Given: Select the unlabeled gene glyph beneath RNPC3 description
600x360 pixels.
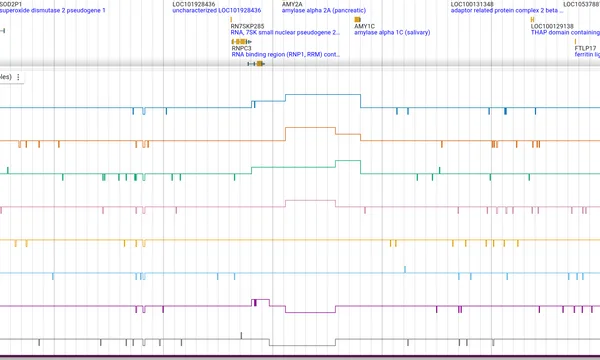Looking at the screenshot, I should point(256,64).
